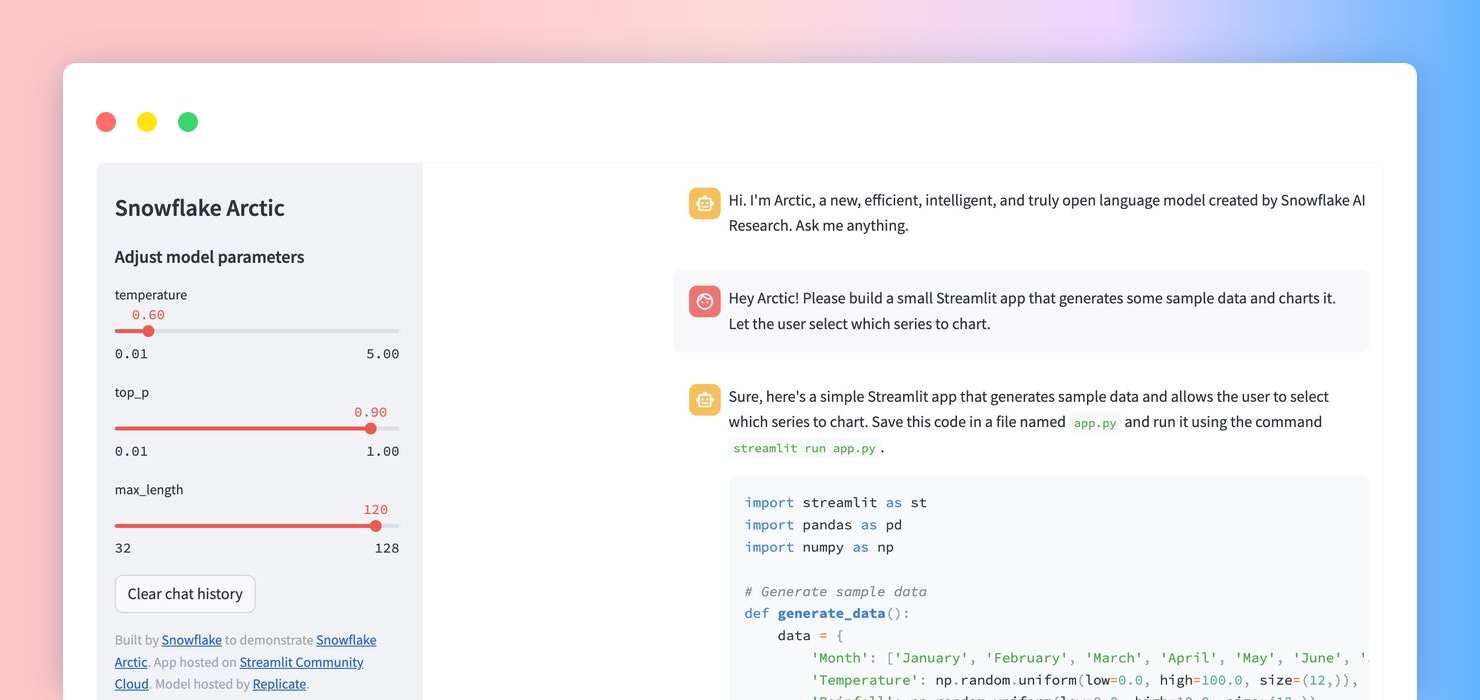Select the 'Hey Arctic!' user message bubble

pyautogui.click(x=1020, y=311)
